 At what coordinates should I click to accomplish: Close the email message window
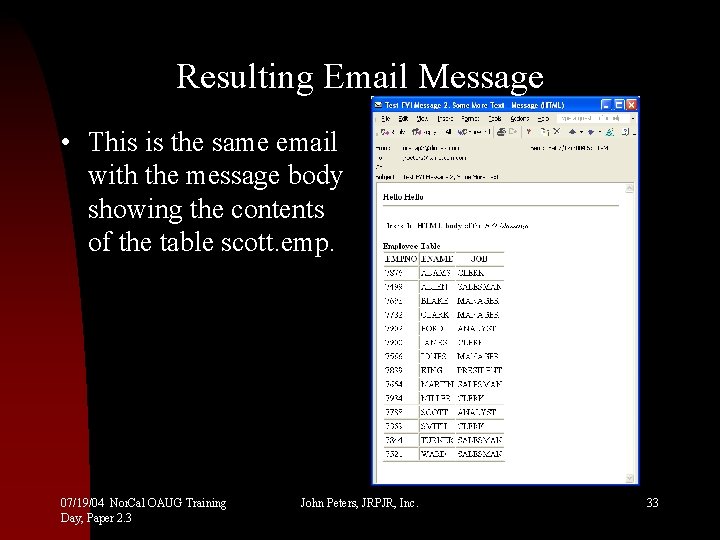pos(632,105)
